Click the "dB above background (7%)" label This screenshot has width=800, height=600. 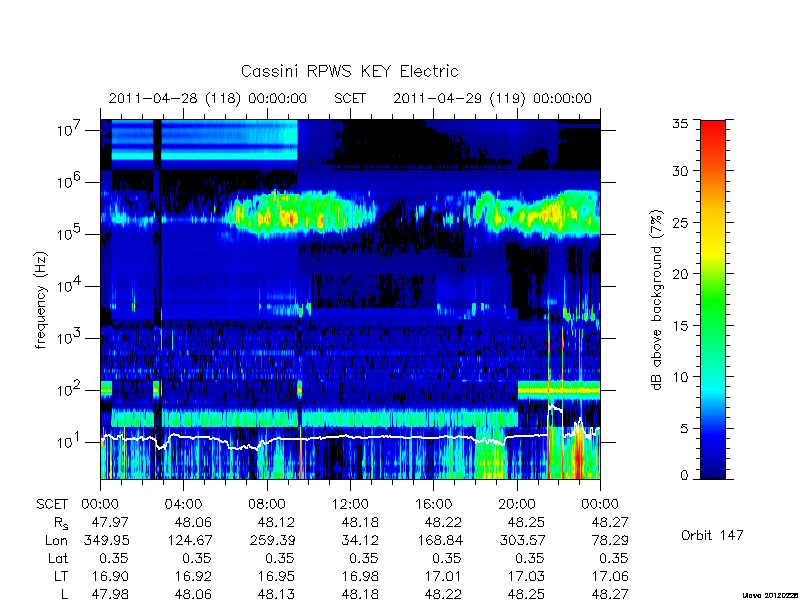(658, 300)
